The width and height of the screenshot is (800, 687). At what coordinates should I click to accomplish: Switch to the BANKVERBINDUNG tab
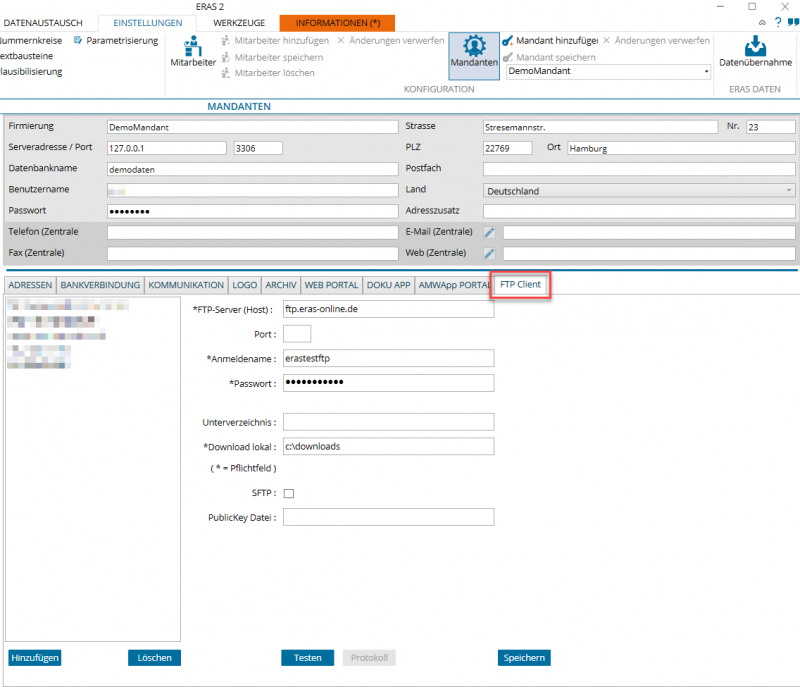(x=100, y=285)
